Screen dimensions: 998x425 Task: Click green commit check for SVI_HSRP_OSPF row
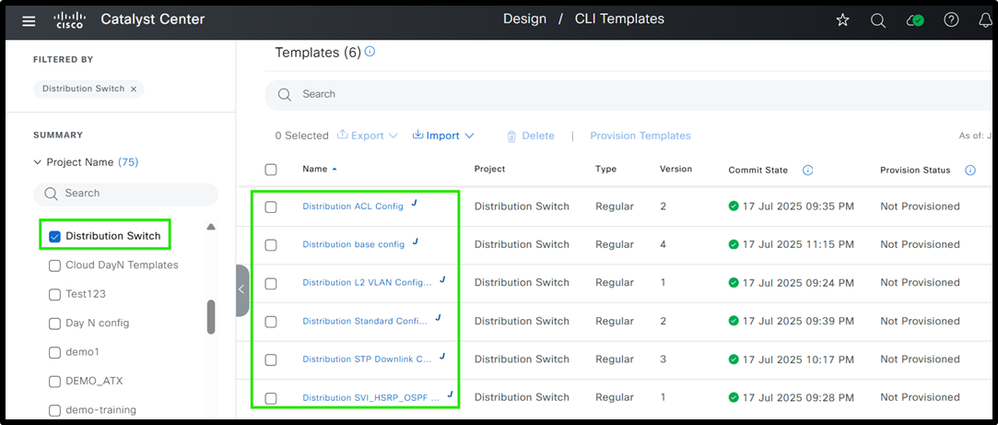(x=733, y=397)
